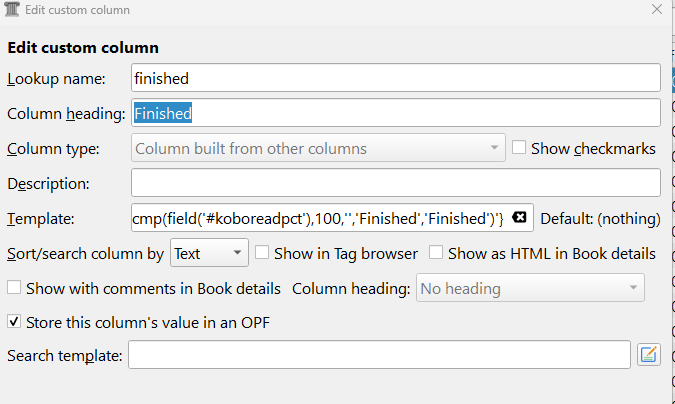This screenshot has height=404, width=675.
Task: Clear the Template field with the erase icon
Action: coord(519,218)
